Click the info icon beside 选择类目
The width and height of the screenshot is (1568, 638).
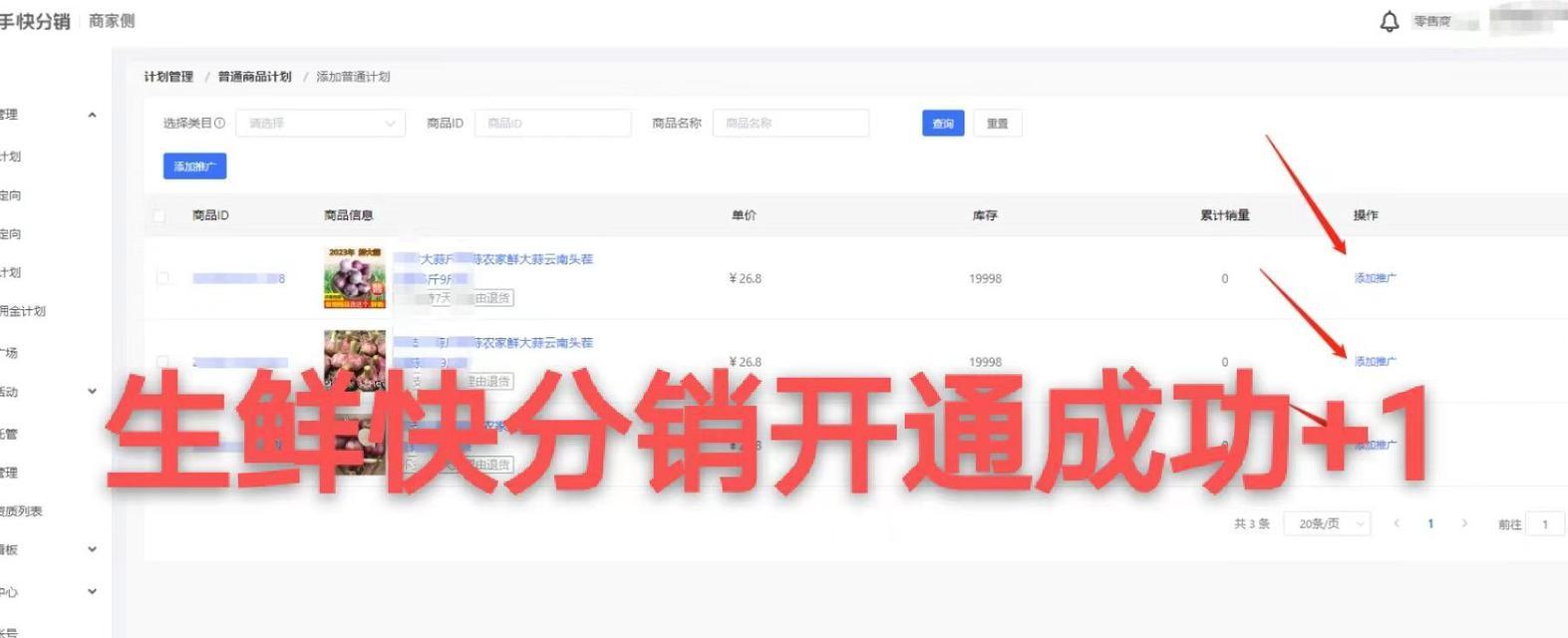(x=219, y=124)
